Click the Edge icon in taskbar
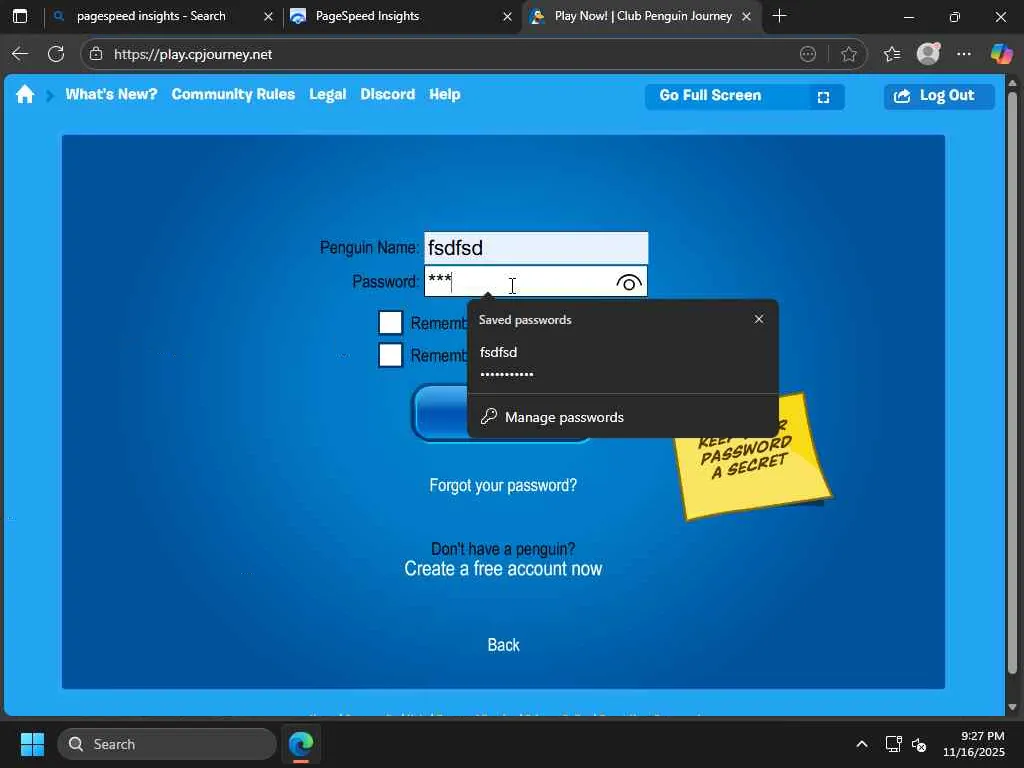This screenshot has width=1024, height=768. click(x=301, y=744)
